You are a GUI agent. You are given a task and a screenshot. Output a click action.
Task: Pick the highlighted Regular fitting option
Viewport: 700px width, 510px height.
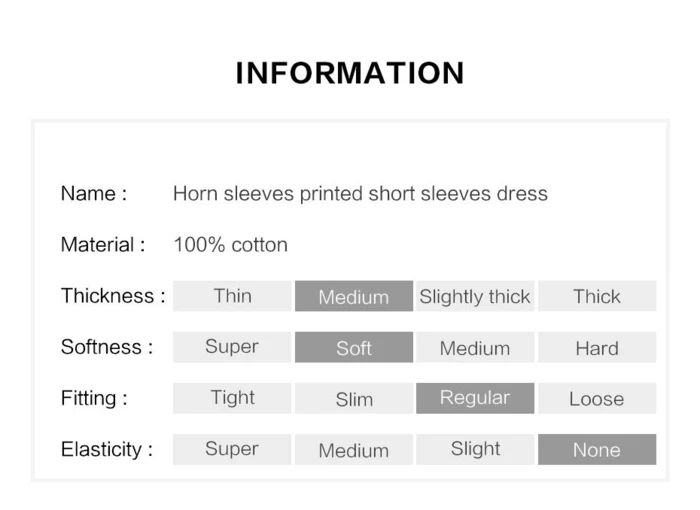tap(475, 398)
